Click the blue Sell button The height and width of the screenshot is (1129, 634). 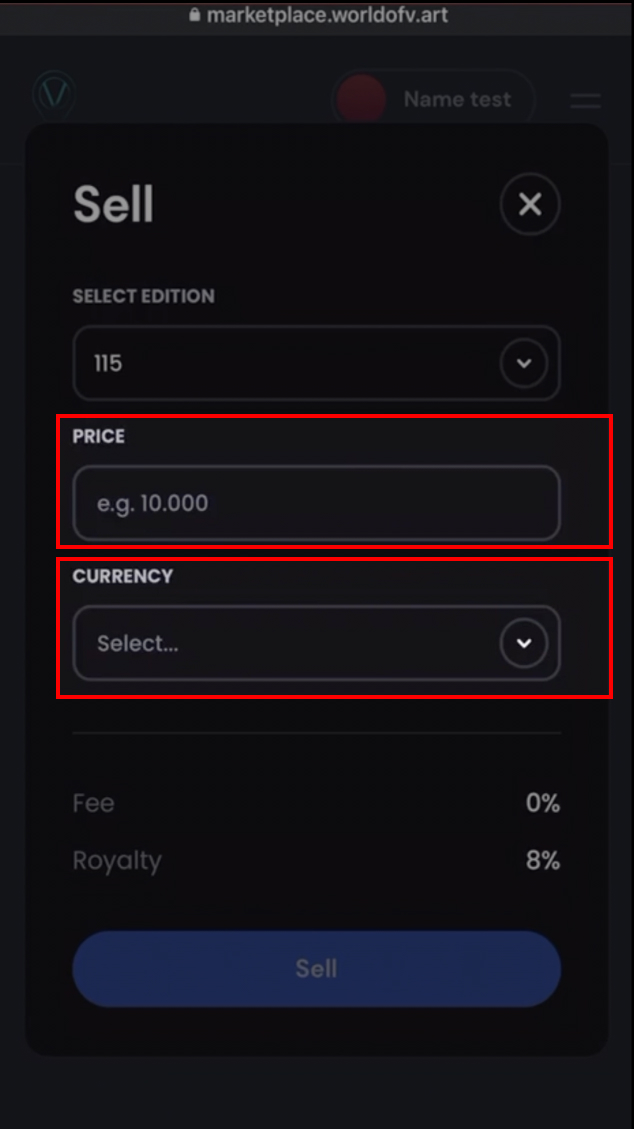tap(317, 968)
